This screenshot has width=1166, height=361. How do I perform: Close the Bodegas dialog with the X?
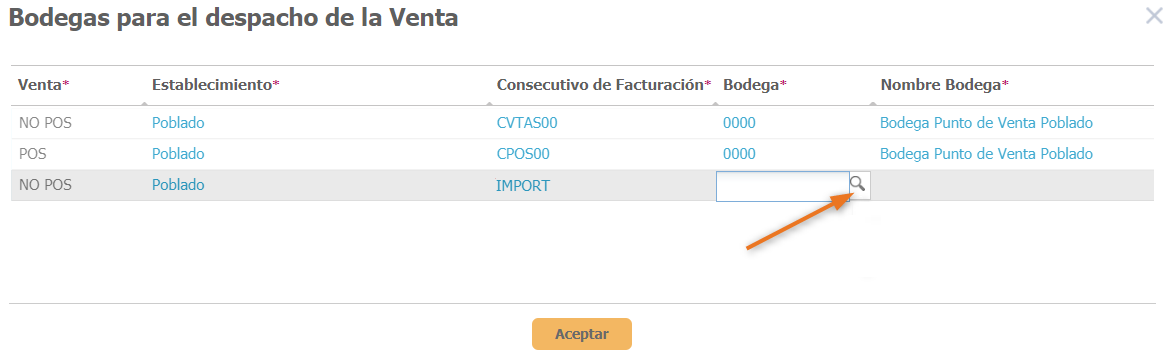1154,16
